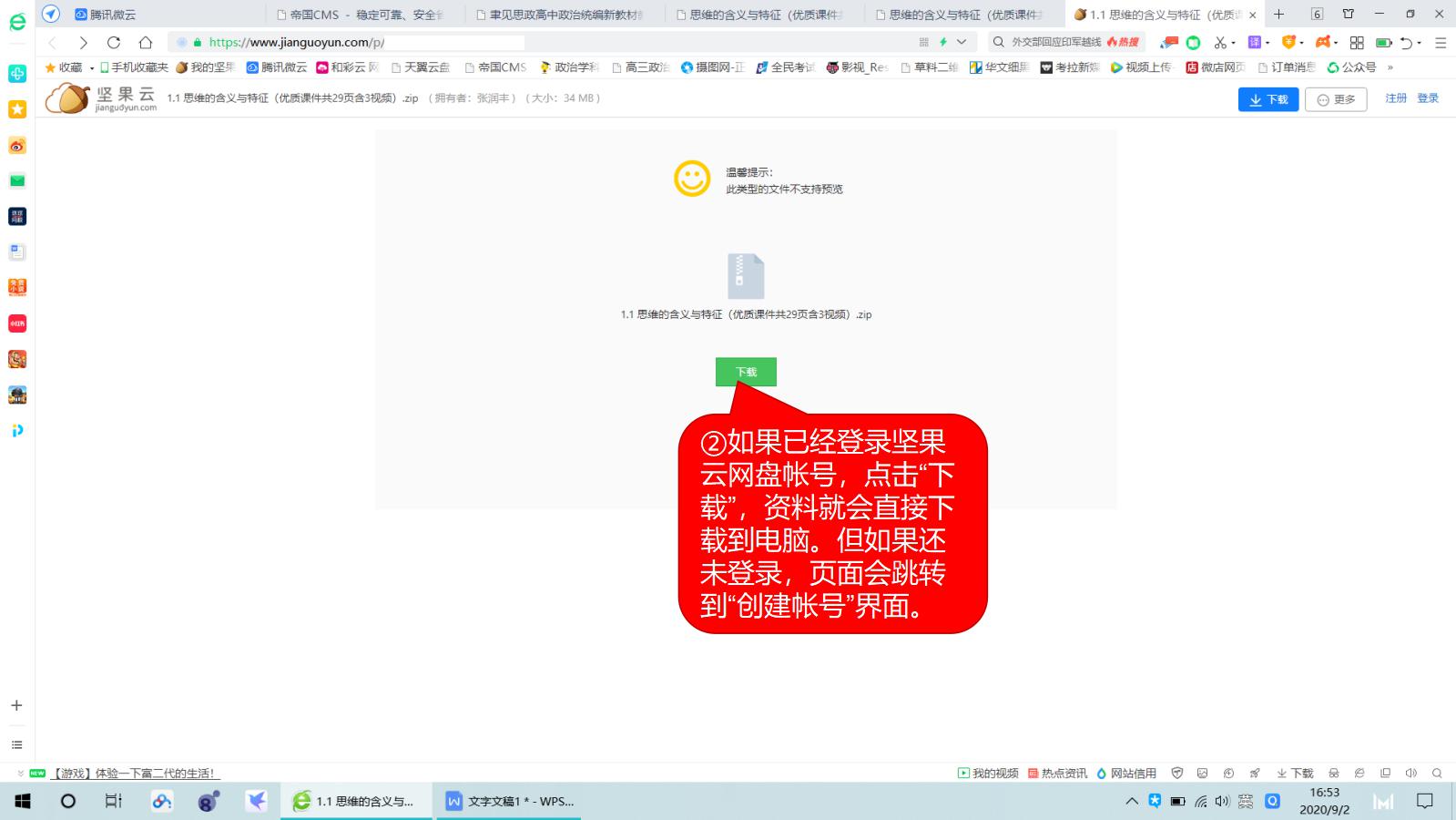The height and width of the screenshot is (820, 1456).
Task: Expand the screenshot tool dropdown arrow
Action: coord(1233,43)
